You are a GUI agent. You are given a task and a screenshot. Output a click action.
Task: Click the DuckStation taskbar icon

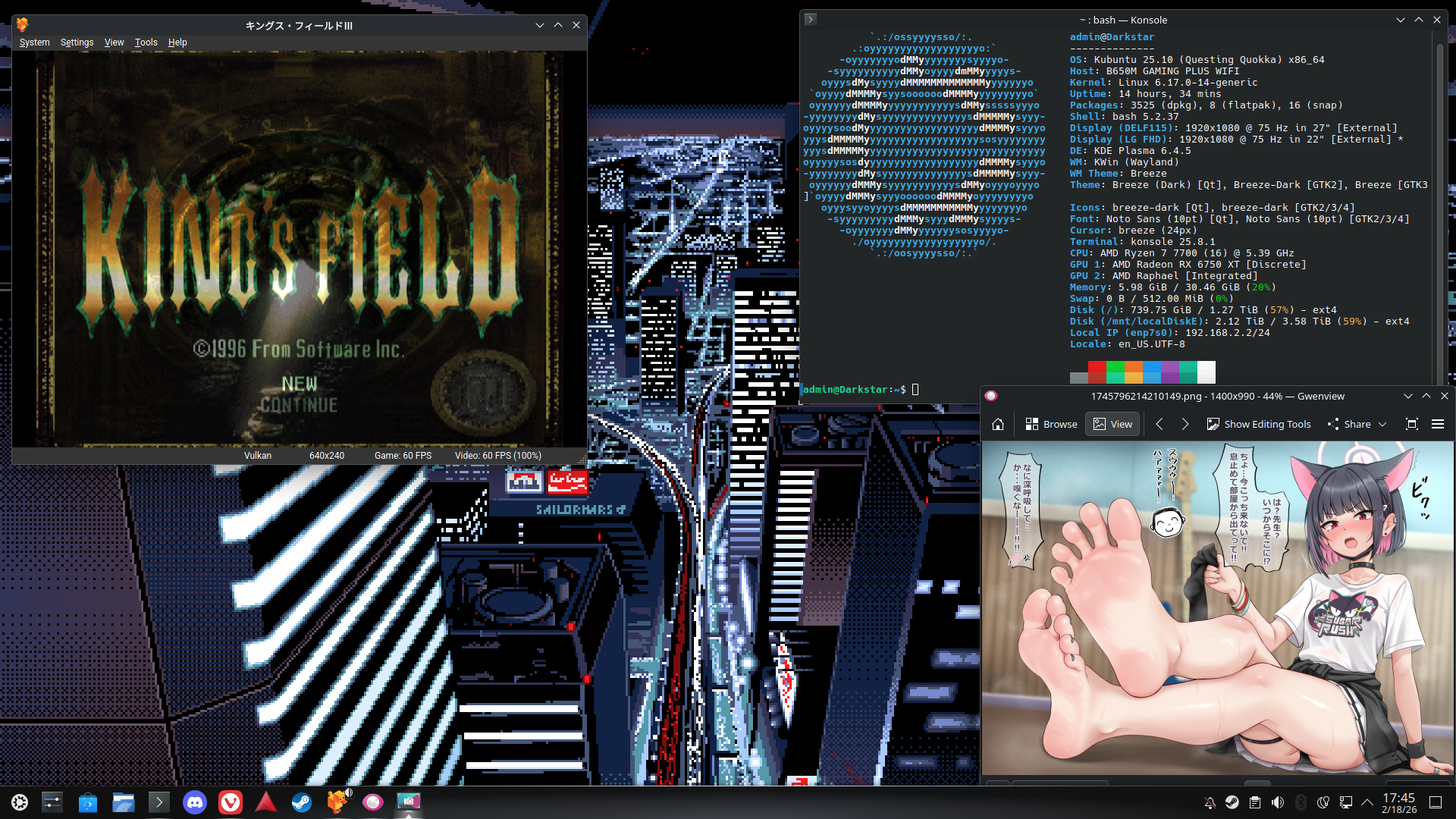pos(337,802)
